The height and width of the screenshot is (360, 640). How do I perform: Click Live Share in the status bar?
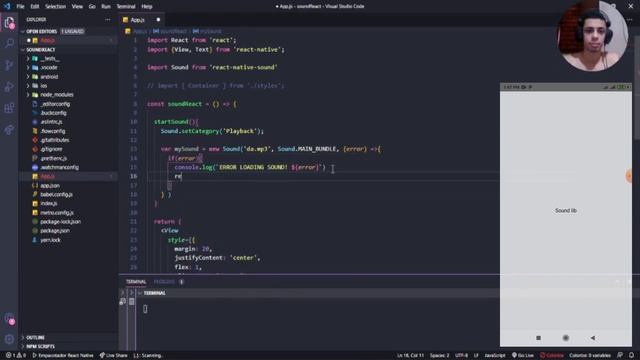click(x=113, y=356)
